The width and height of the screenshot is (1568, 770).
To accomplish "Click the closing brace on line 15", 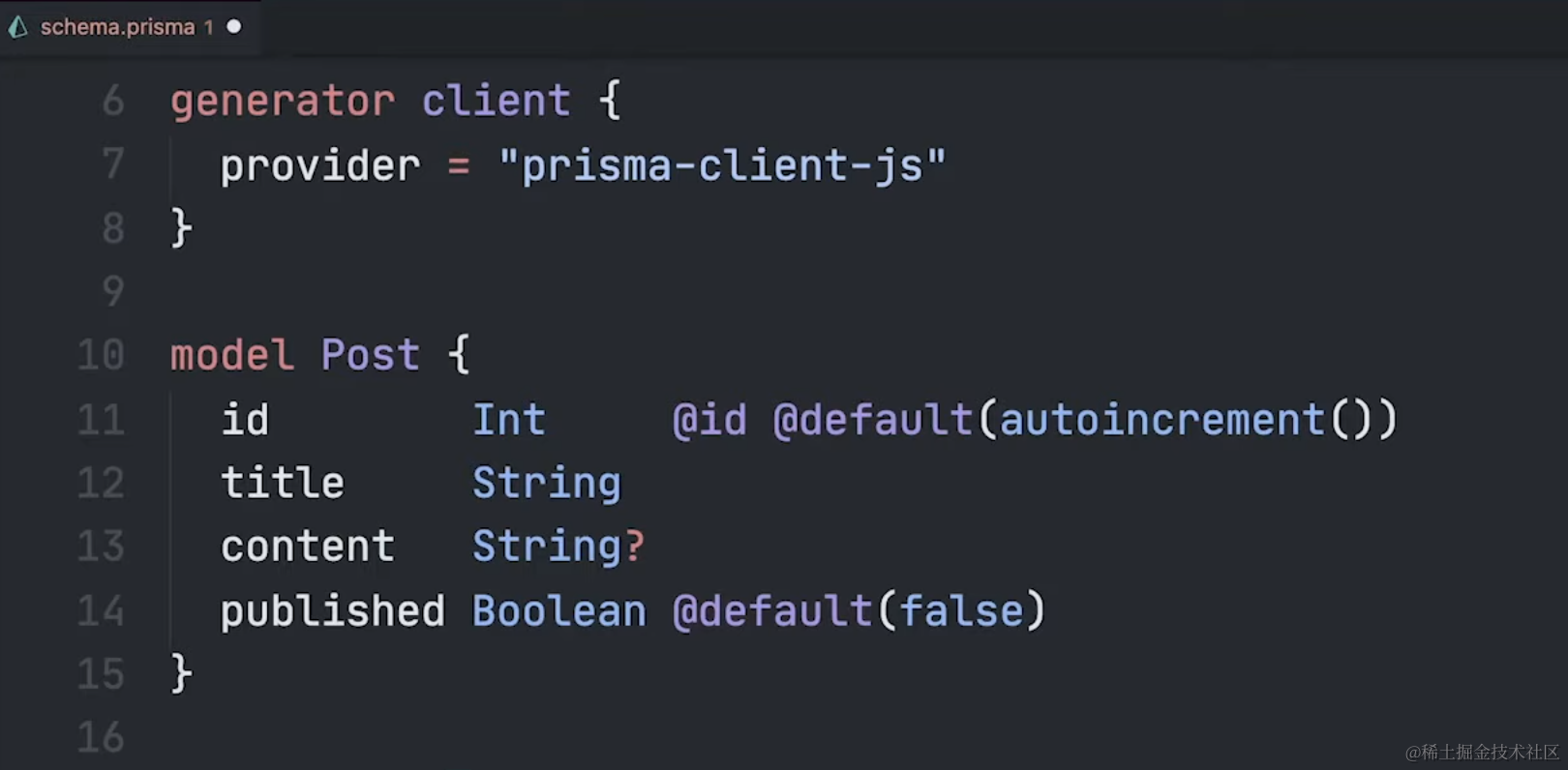I will coord(181,673).
